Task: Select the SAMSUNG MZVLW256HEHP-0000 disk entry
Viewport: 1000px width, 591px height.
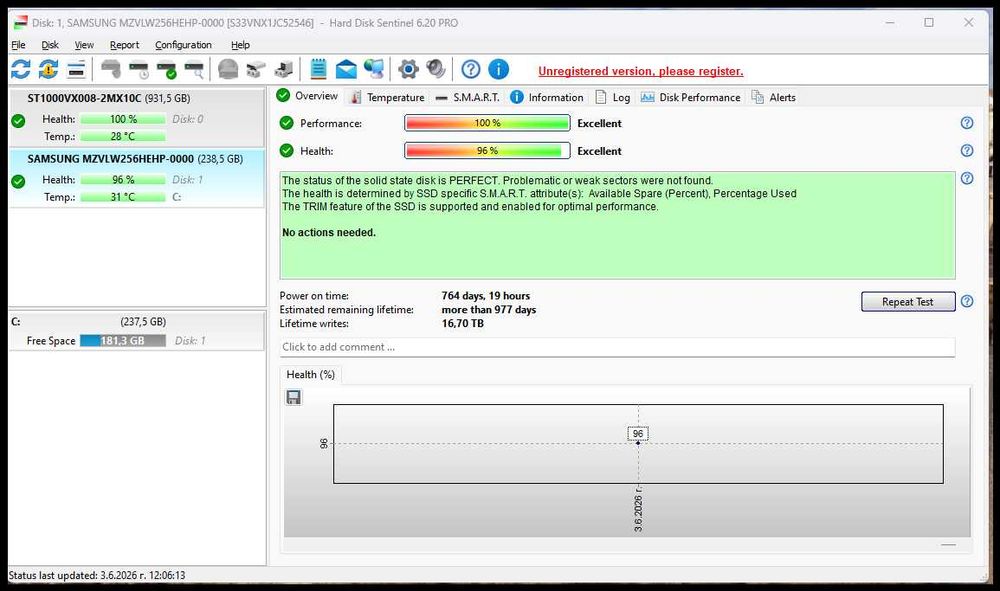Action: click(136, 178)
